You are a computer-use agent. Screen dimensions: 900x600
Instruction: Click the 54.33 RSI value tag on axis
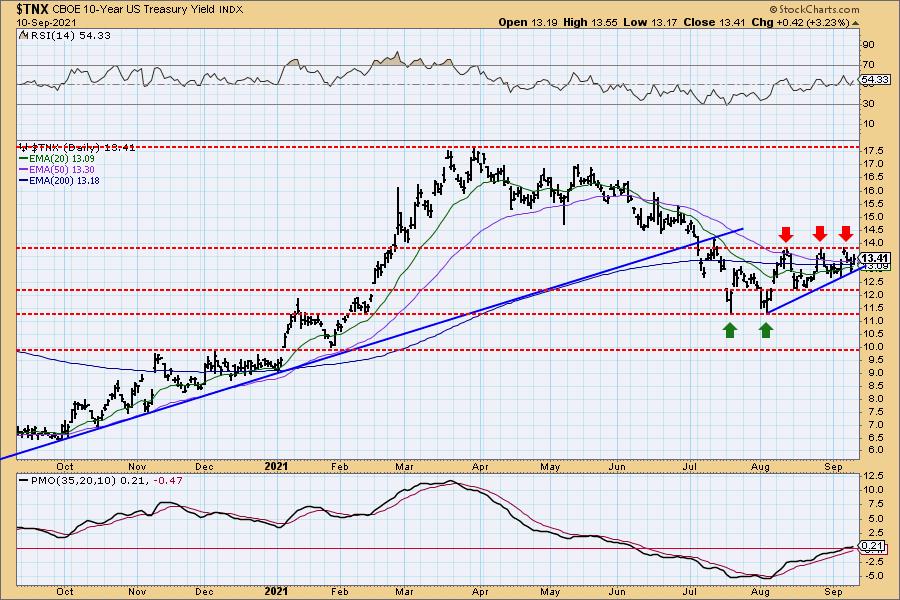pos(875,80)
